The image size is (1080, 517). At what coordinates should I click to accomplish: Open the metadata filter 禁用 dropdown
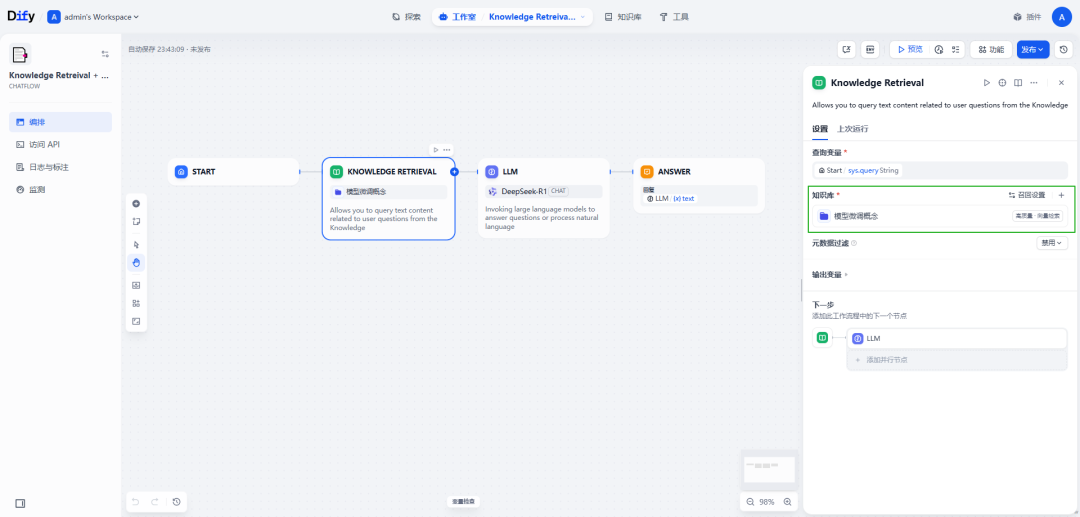point(1052,243)
